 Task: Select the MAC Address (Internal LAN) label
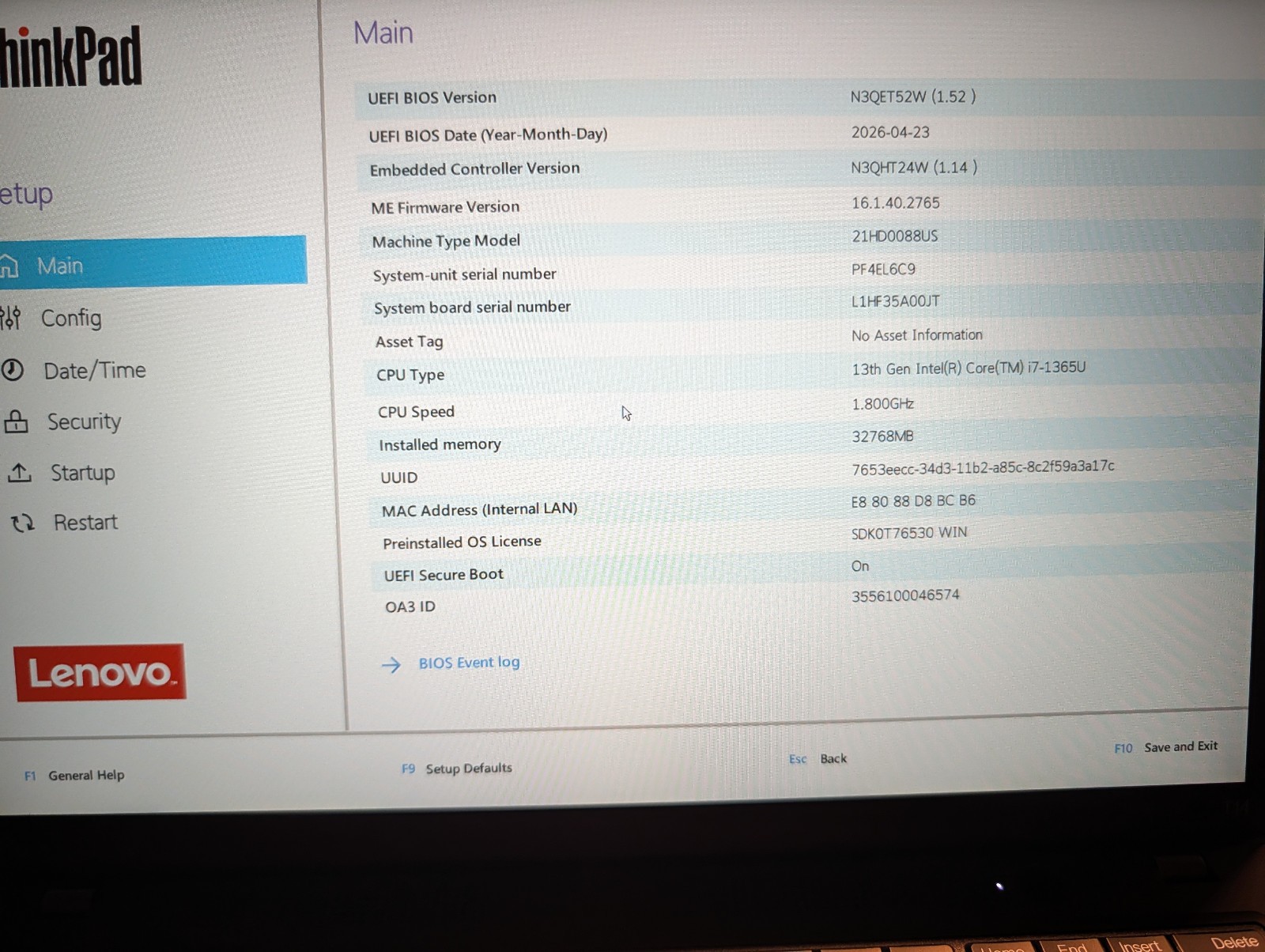pyautogui.click(x=480, y=510)
